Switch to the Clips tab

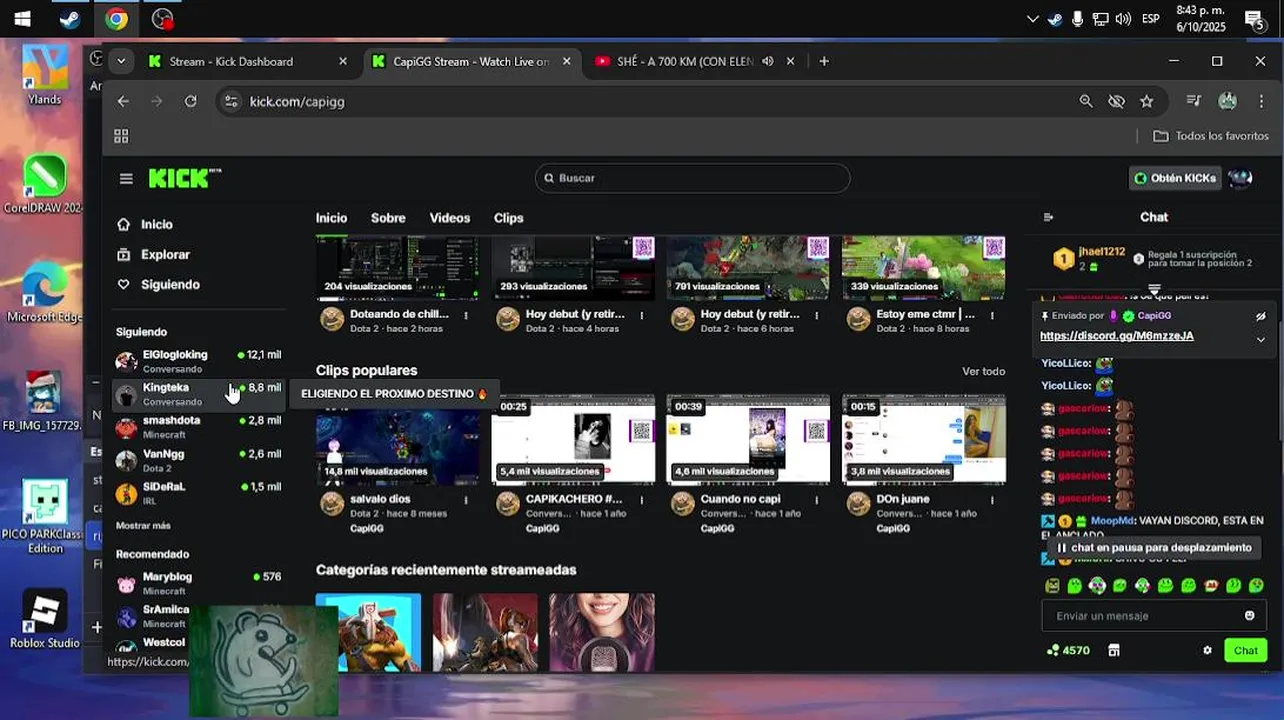point(508,218)
